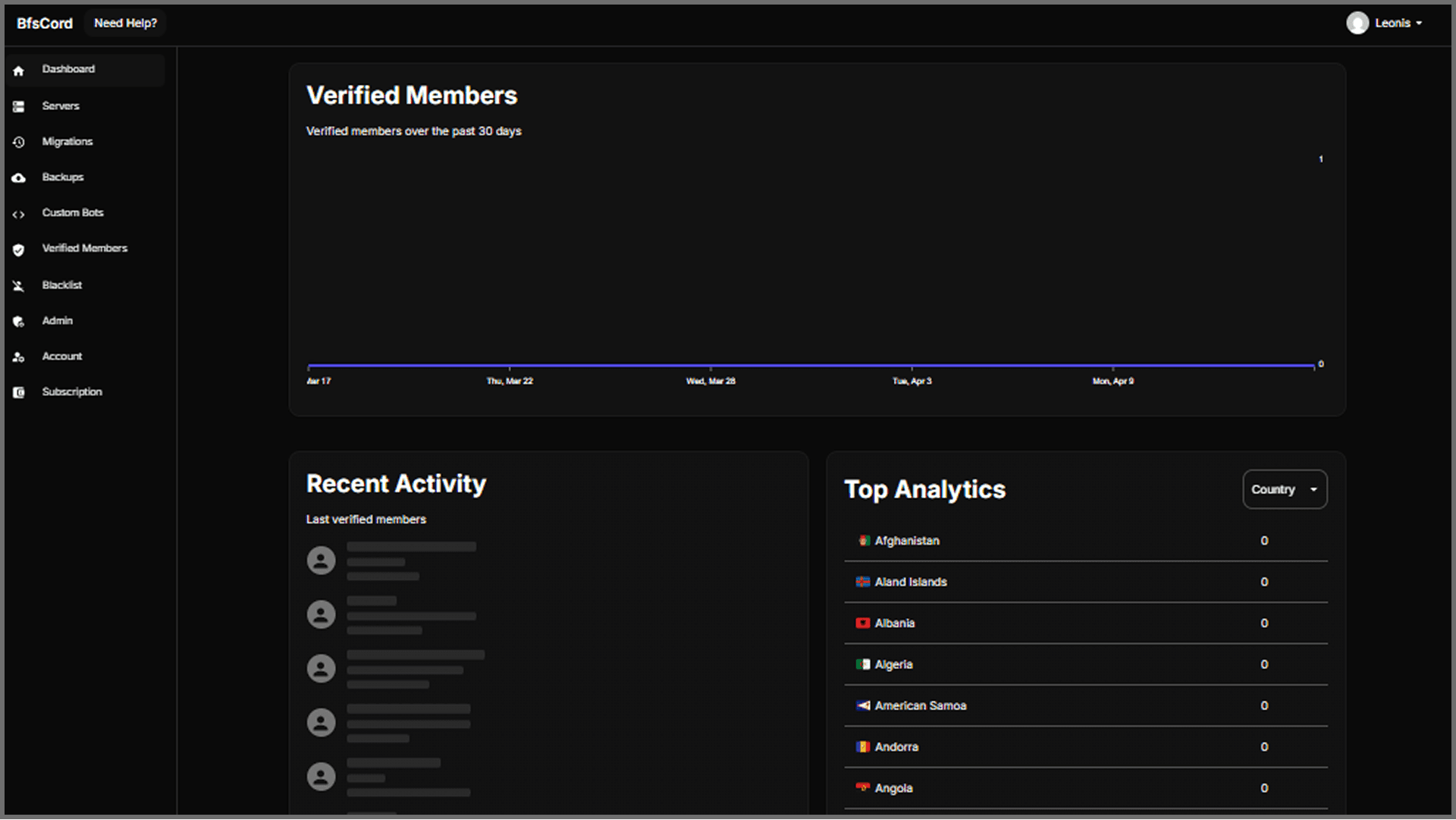
Task: Open the Leonis user menu dropdown
Action: (1418, 24)
